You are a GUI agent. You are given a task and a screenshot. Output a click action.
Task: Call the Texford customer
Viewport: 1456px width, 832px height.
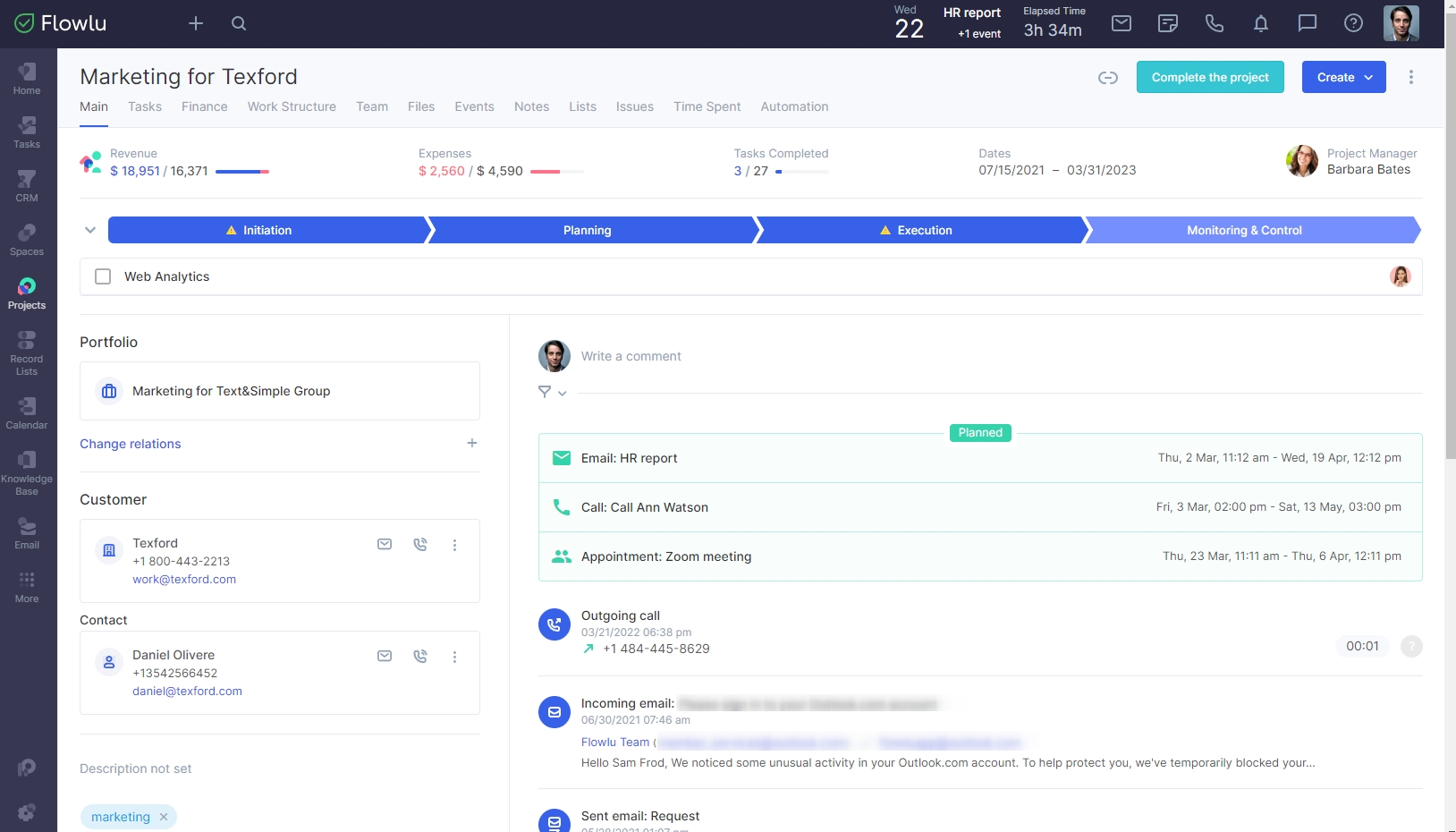(x=420, y=544)
